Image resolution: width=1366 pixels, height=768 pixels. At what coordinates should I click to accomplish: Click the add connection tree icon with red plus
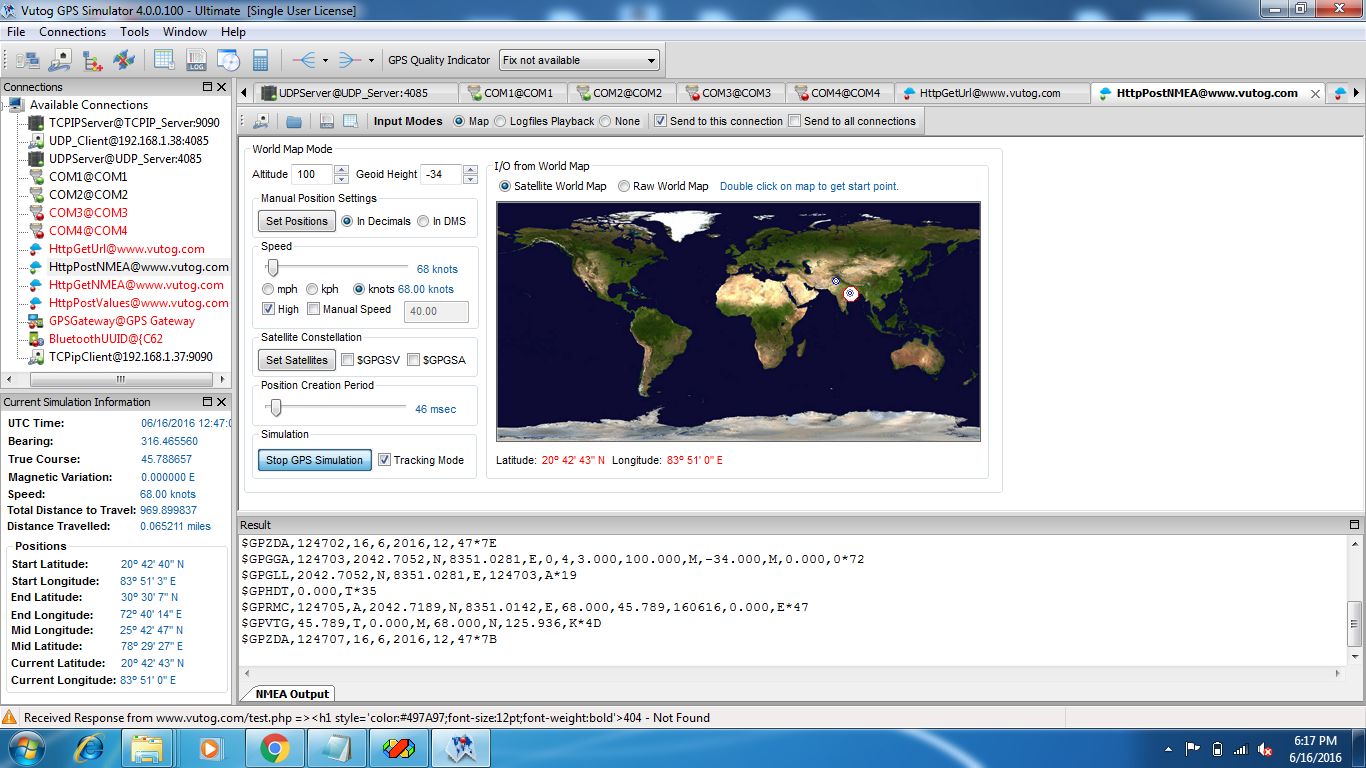point(92,60)
